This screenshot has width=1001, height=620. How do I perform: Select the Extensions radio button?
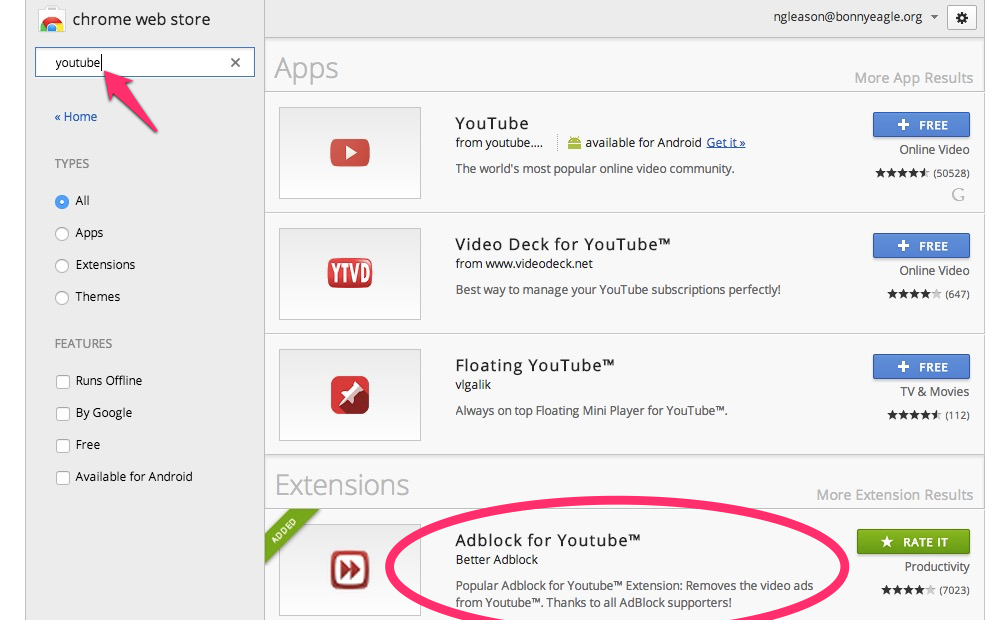pos(62,266)
